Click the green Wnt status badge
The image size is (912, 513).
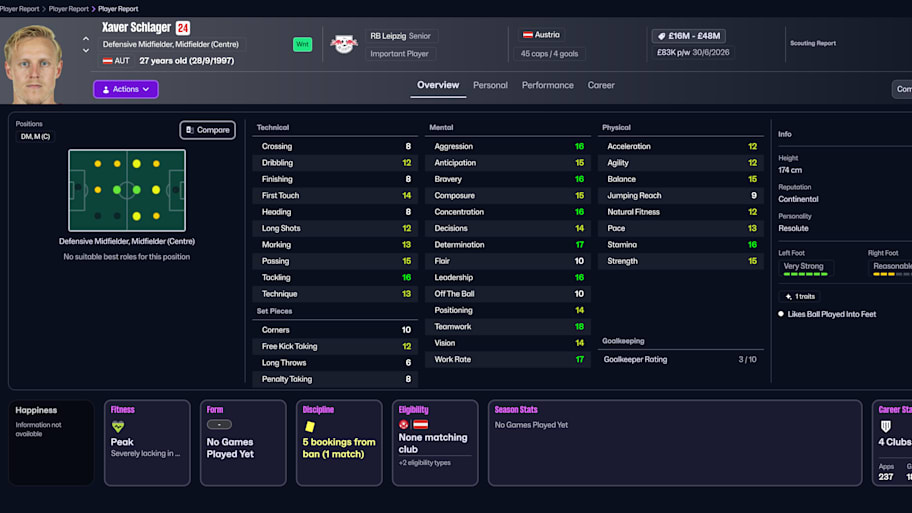(302, 44)
